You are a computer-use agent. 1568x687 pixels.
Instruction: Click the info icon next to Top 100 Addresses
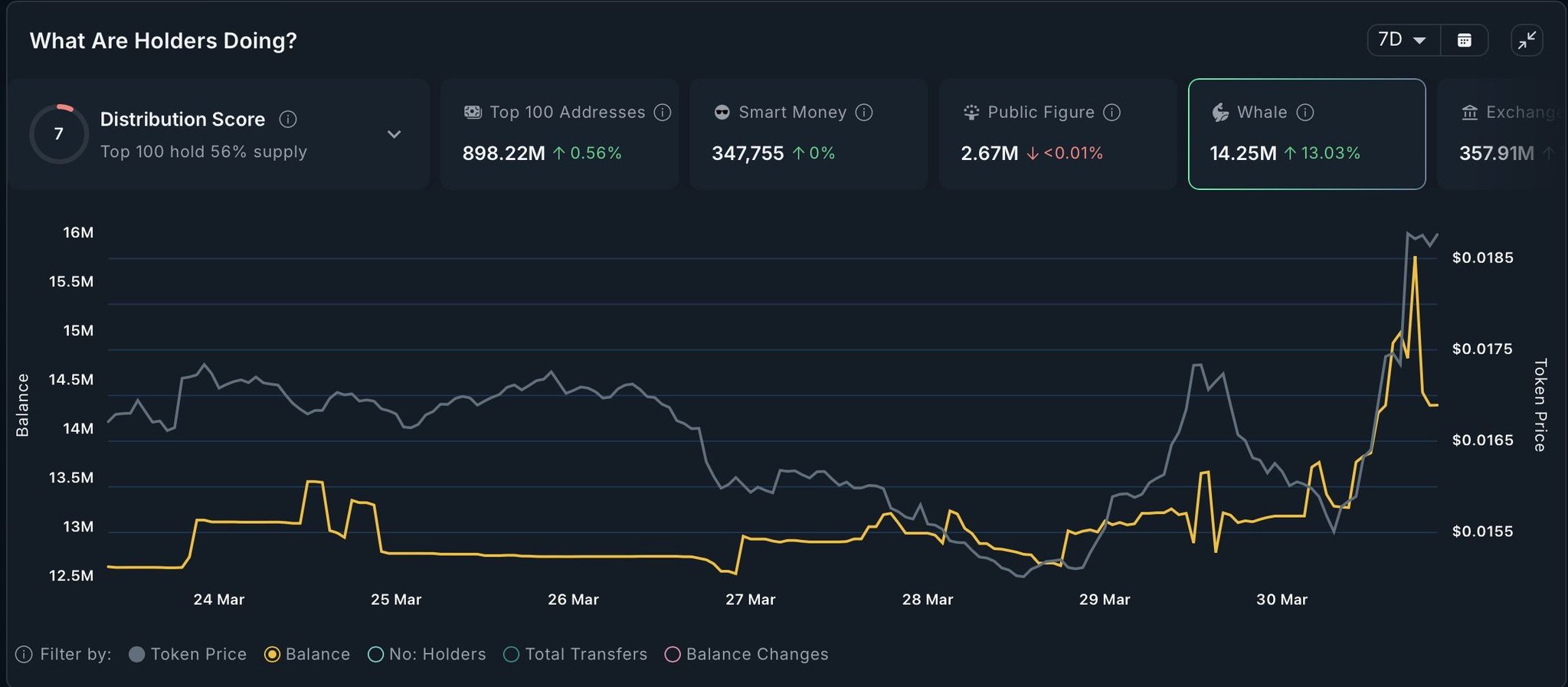tap(663, 113)
